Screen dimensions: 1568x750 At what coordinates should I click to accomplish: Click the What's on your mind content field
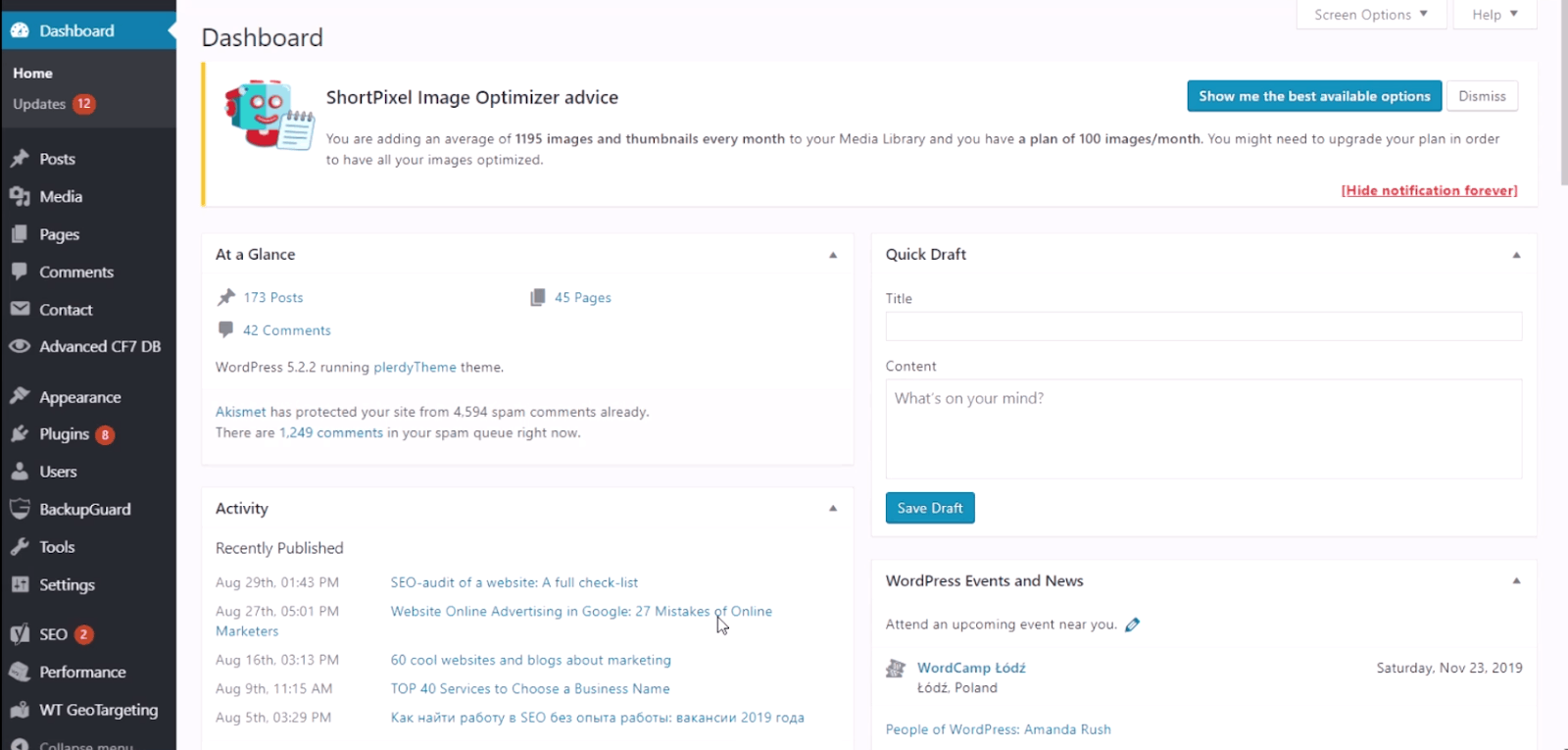[x=1203, y=428]
